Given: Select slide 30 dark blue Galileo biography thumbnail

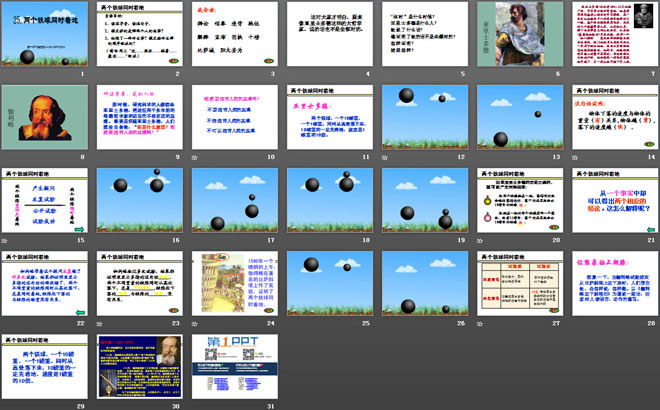Looking at the screenshot, I should click(140, 367).
